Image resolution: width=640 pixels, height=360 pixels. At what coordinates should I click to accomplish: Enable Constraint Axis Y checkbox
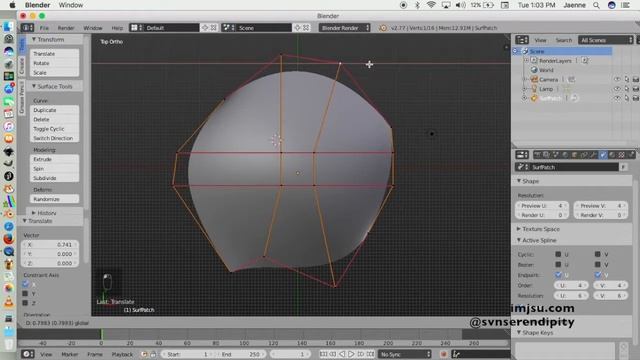[25, 293]
